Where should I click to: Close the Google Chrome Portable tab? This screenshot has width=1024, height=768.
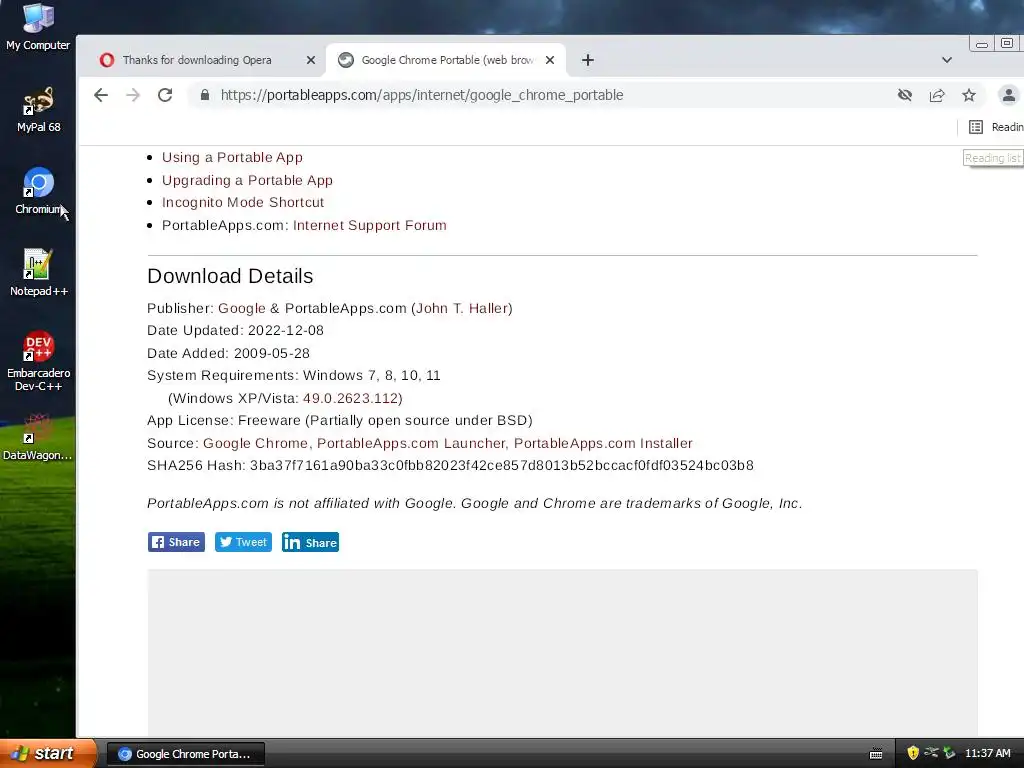[x=550, y=60]
